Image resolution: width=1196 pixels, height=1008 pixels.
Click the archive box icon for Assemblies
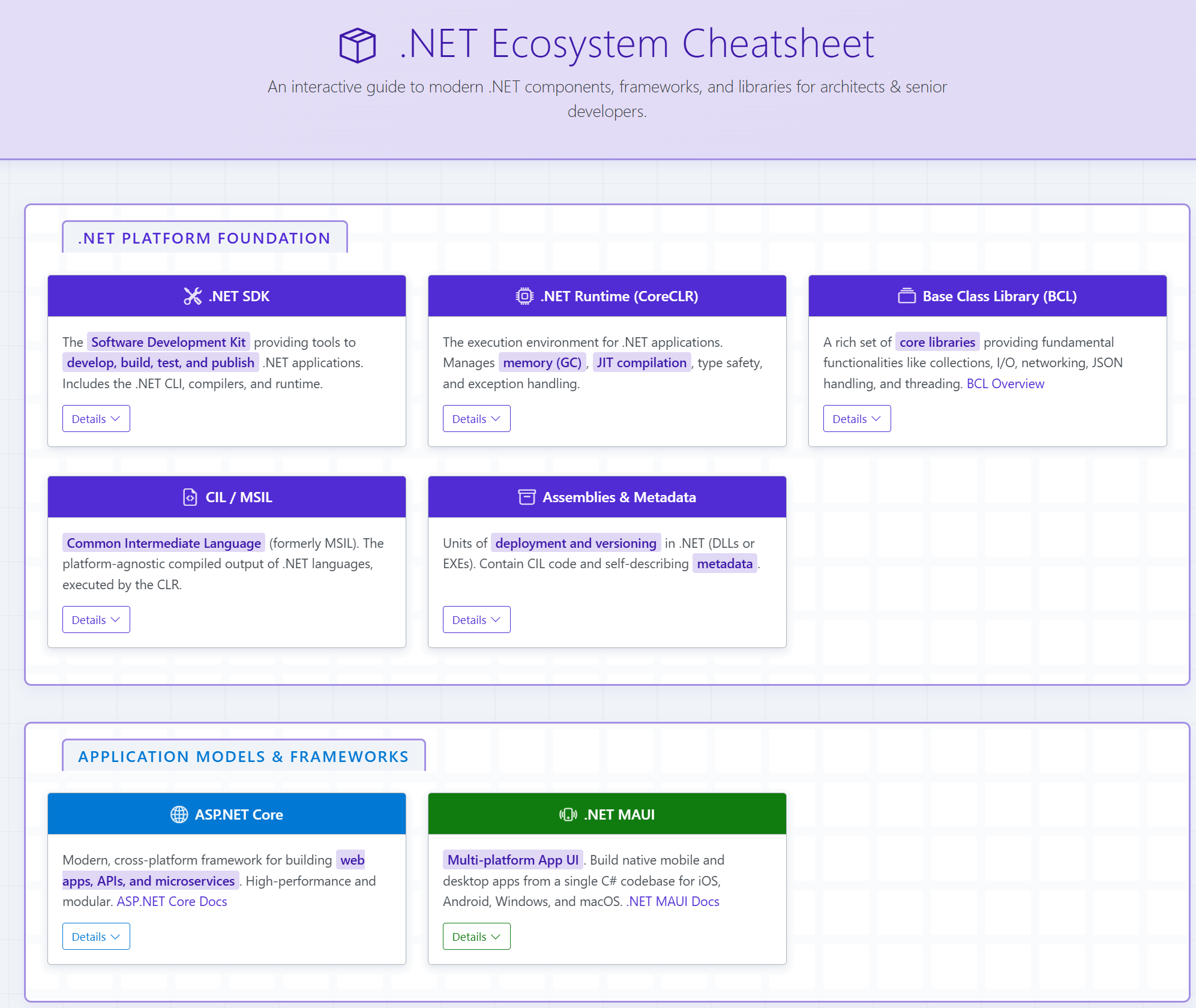click(x=527, y=497)
